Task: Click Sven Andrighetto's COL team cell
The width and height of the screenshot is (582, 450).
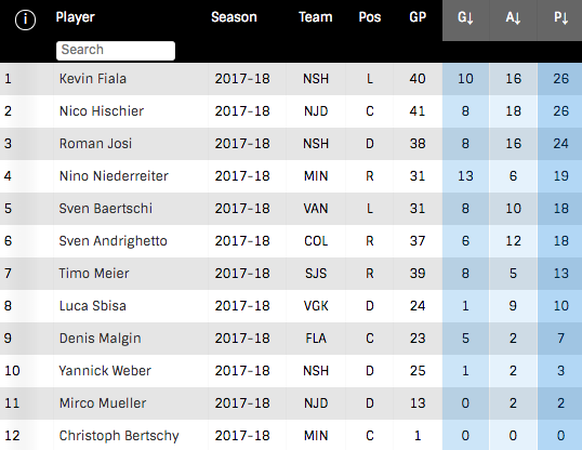Action: point(316,241)
